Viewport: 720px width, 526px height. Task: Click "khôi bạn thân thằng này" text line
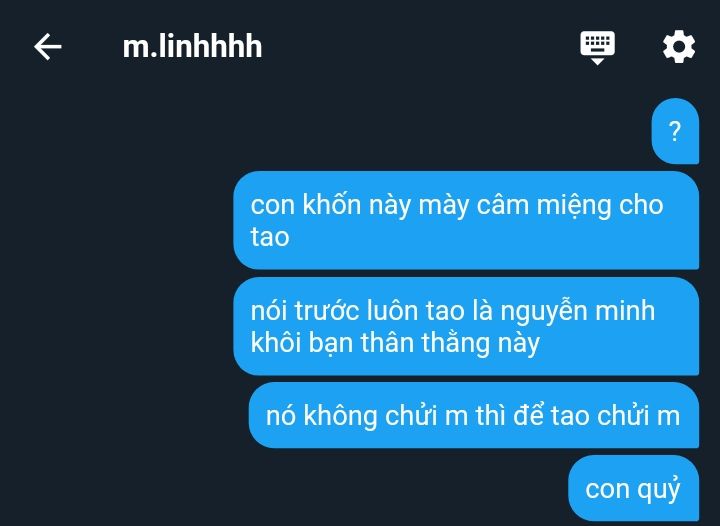[x=395, y=343]
